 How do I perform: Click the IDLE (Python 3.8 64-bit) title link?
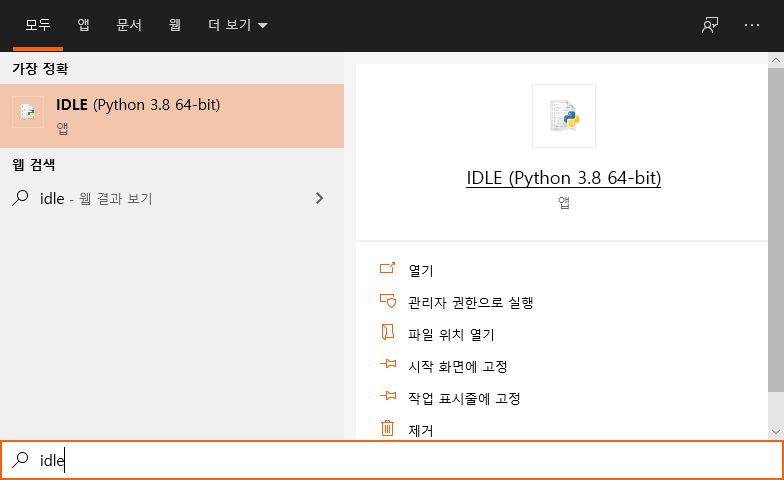pyautogui.click(x=564, y=178)
